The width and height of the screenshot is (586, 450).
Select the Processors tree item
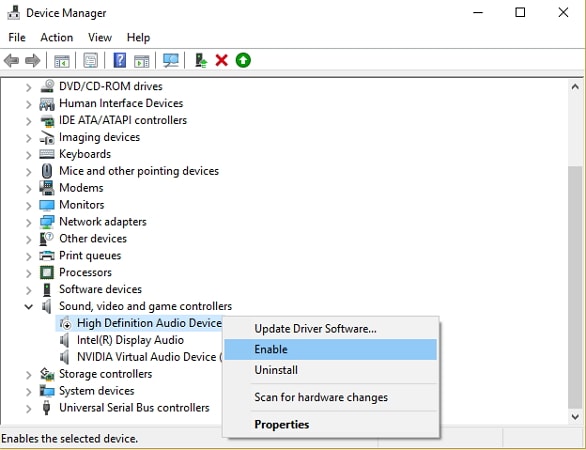pyautogui.click(x=85, y=272)
